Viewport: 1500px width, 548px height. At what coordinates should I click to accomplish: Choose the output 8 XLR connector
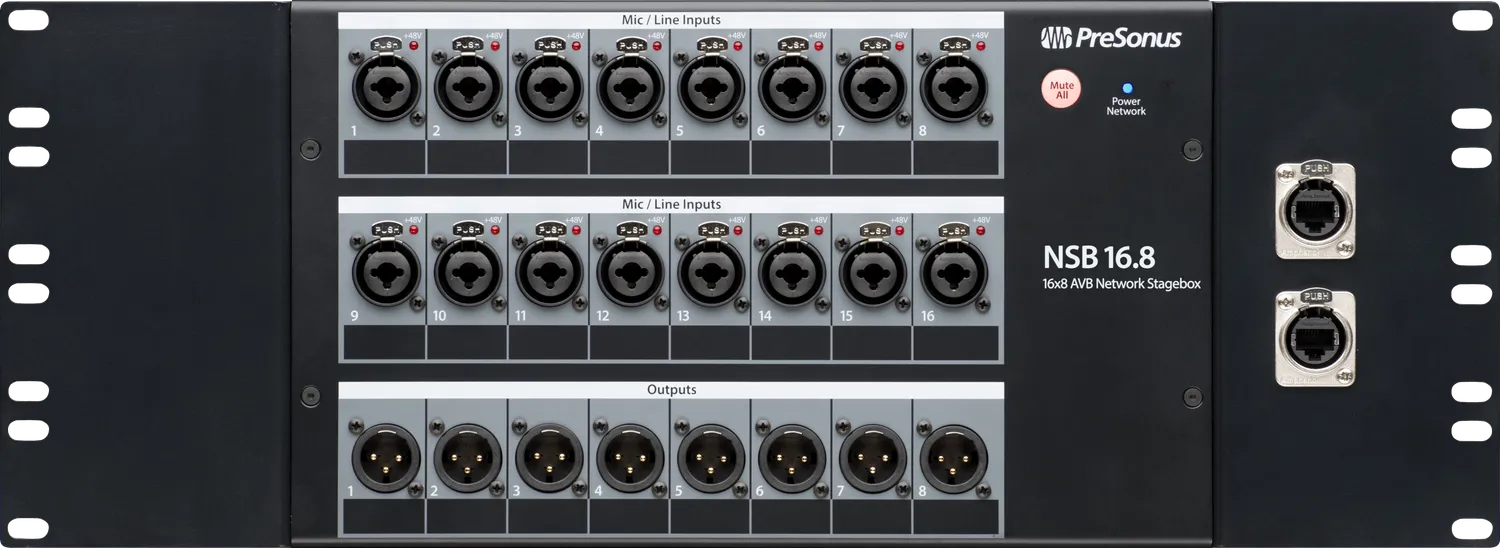[954, 458]
